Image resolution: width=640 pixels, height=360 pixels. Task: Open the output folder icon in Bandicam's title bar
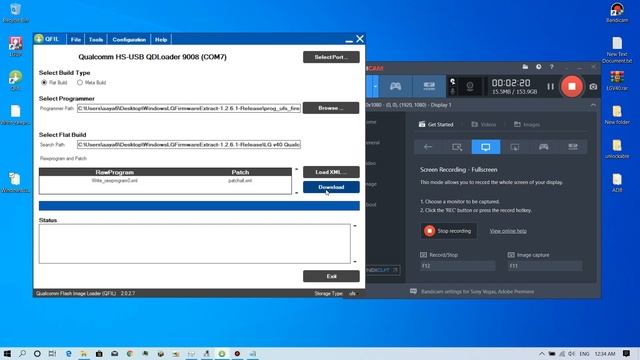(525, 67)
